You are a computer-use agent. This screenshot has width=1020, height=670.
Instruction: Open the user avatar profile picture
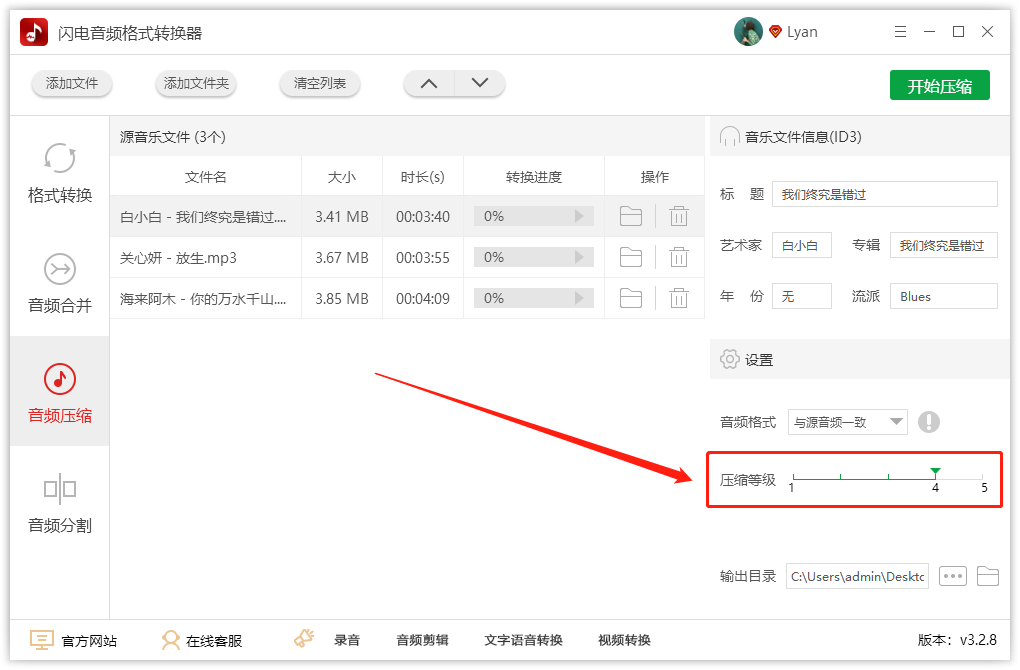(x=748, y=31)
